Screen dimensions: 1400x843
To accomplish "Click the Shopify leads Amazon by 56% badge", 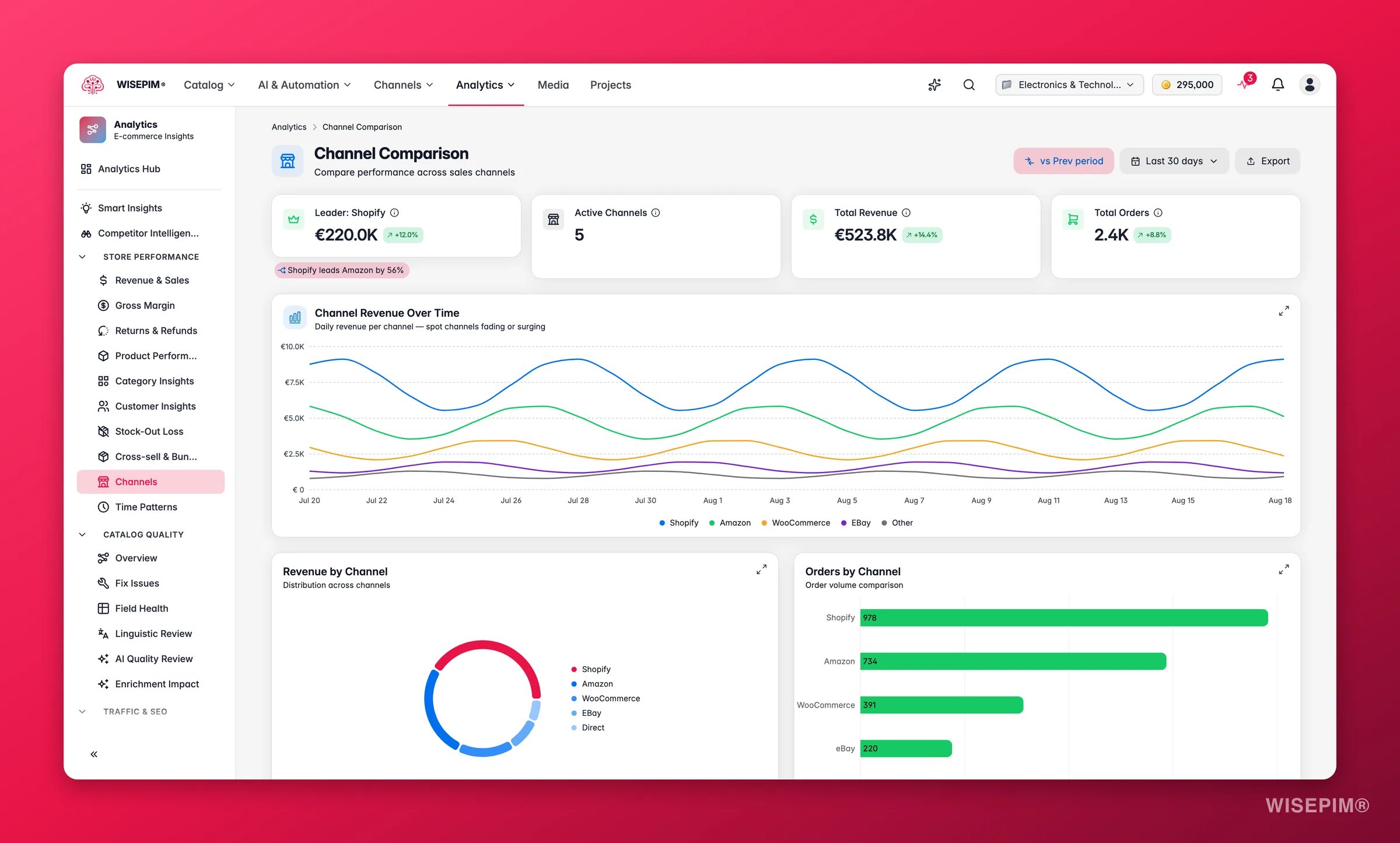I will pyautogui.click(x=342, y=270).
